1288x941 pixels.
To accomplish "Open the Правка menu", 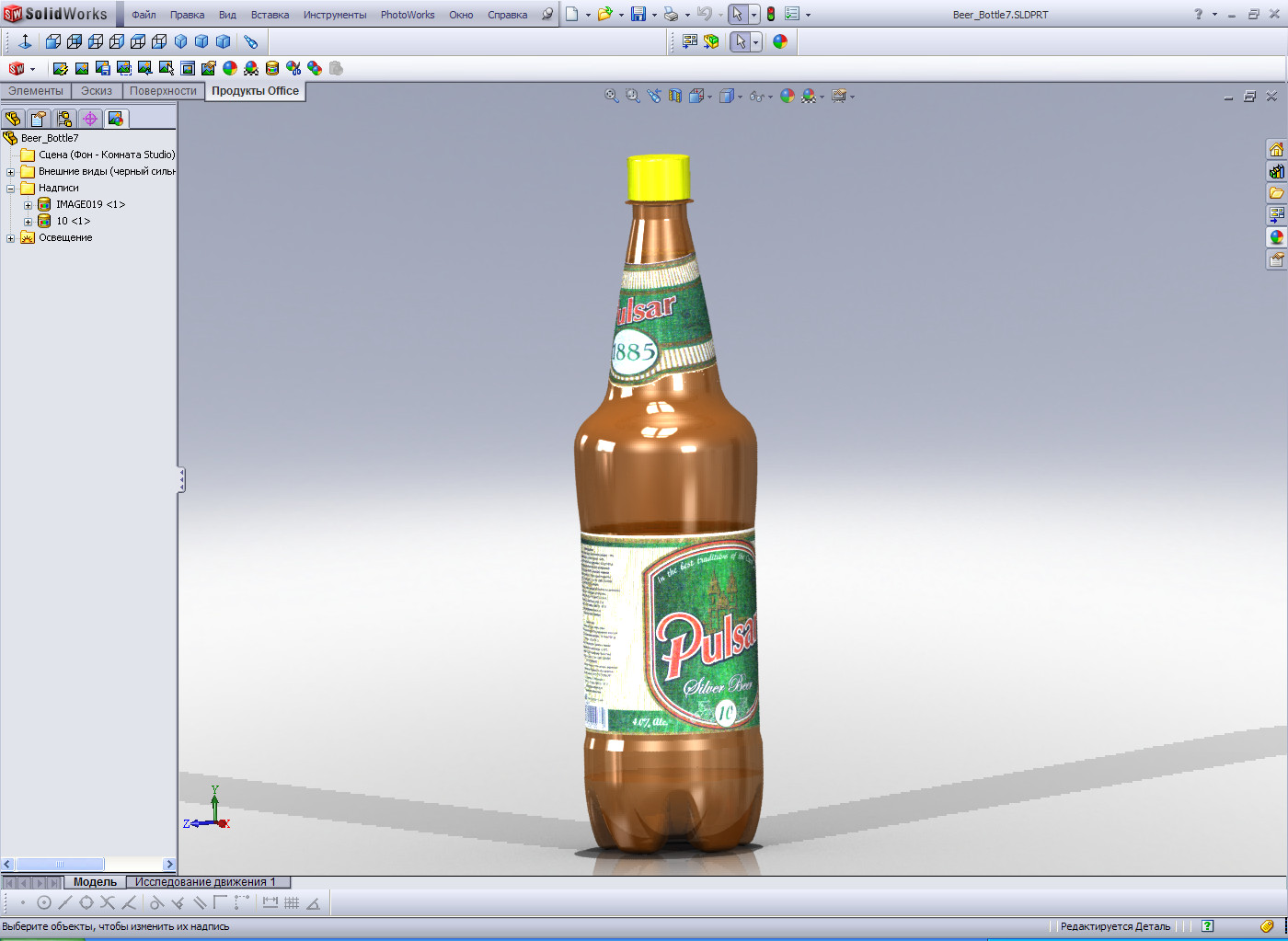I will 187,15.
